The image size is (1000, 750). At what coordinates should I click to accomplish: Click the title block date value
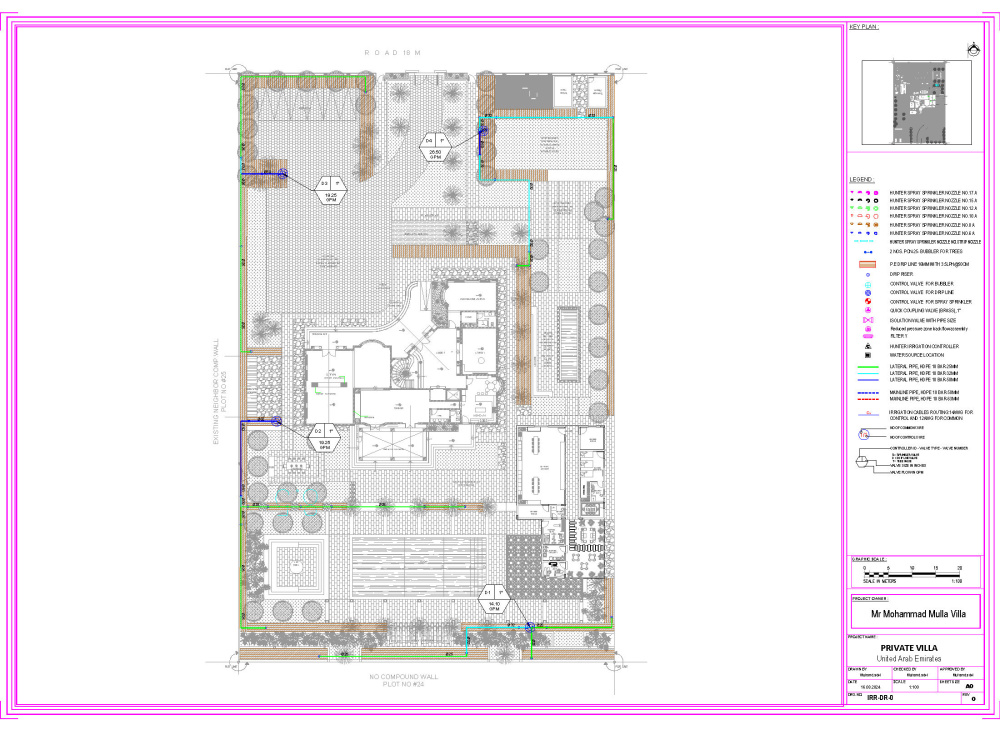tap(869, 688)
